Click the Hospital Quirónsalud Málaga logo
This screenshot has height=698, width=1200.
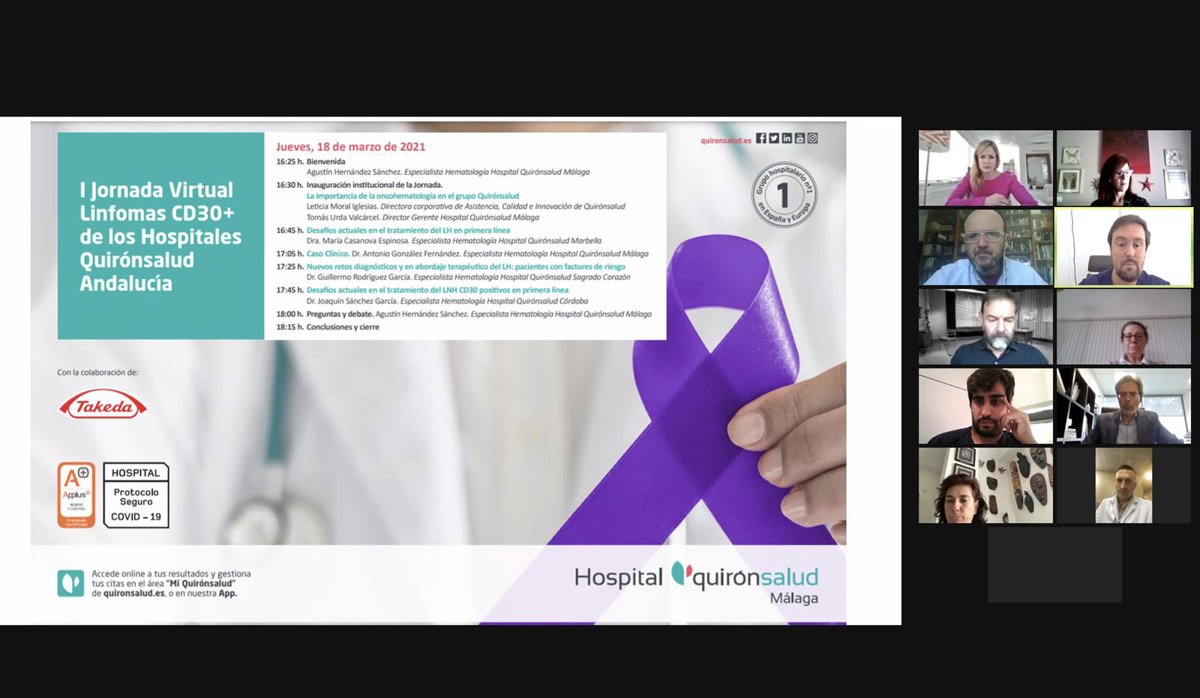point(696,581)
